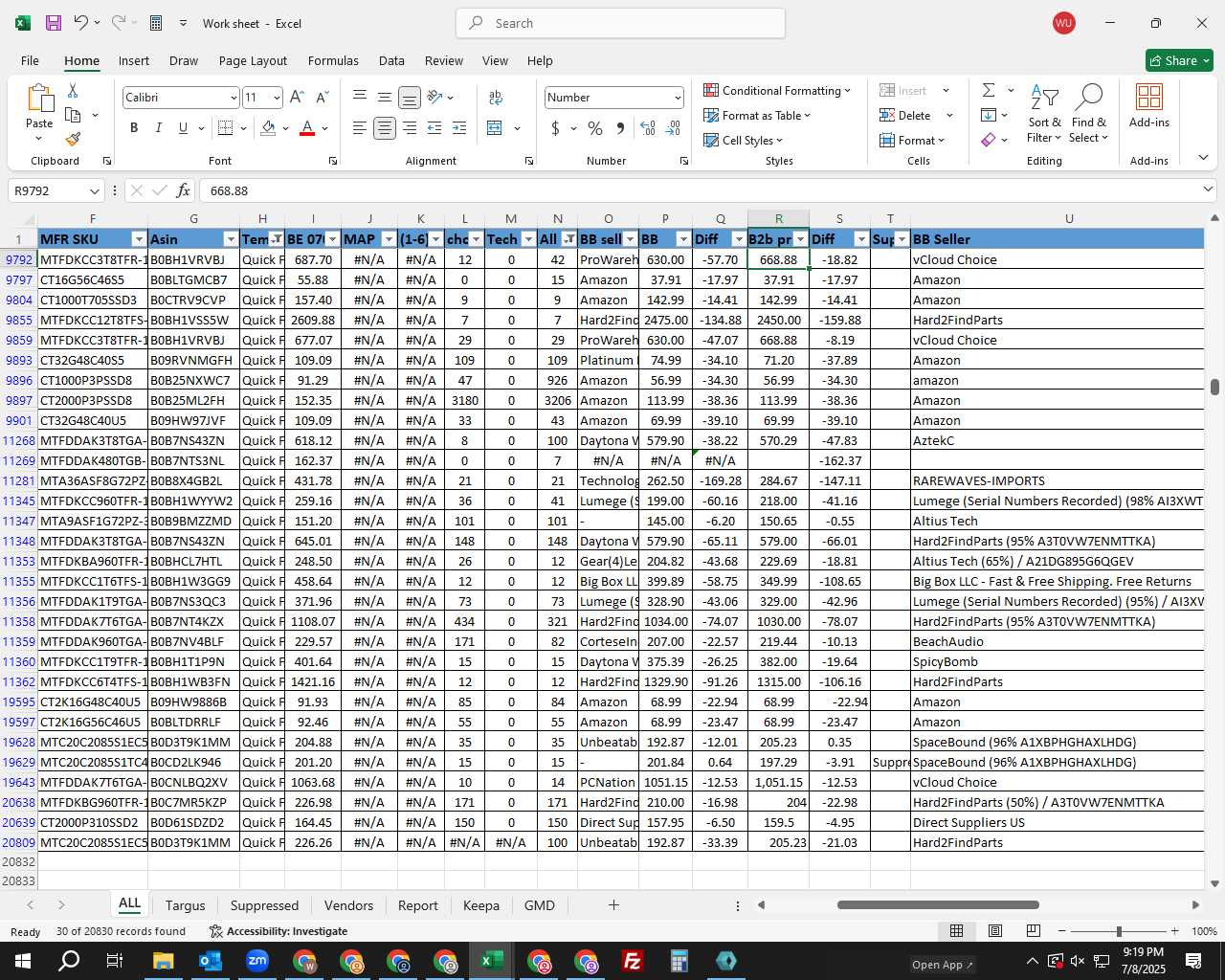Open the font size dropdown
This screenshot has height=980, width=1225.
pos(277,98)
